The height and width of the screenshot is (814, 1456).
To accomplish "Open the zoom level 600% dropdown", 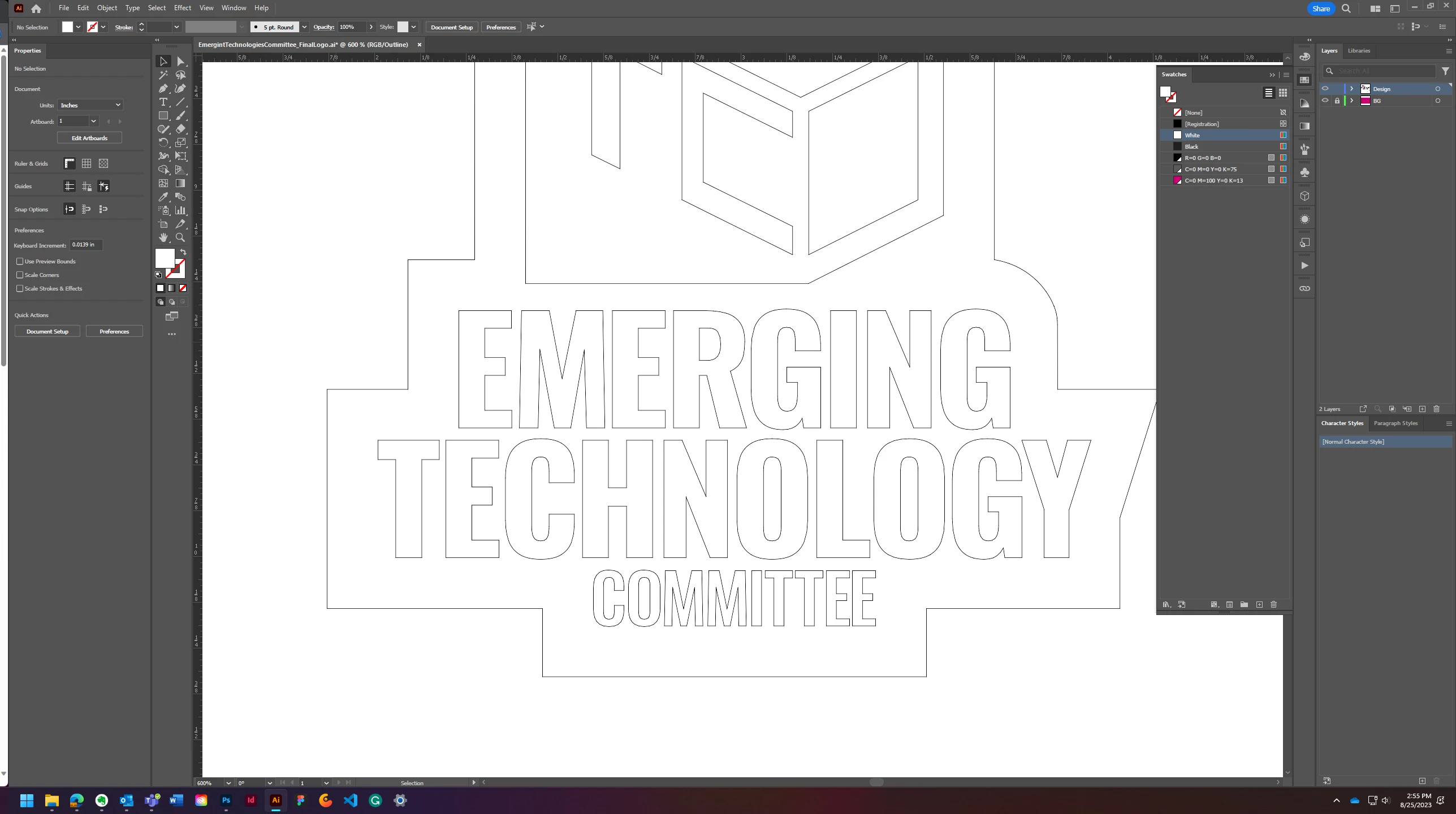I will (228, 783).
